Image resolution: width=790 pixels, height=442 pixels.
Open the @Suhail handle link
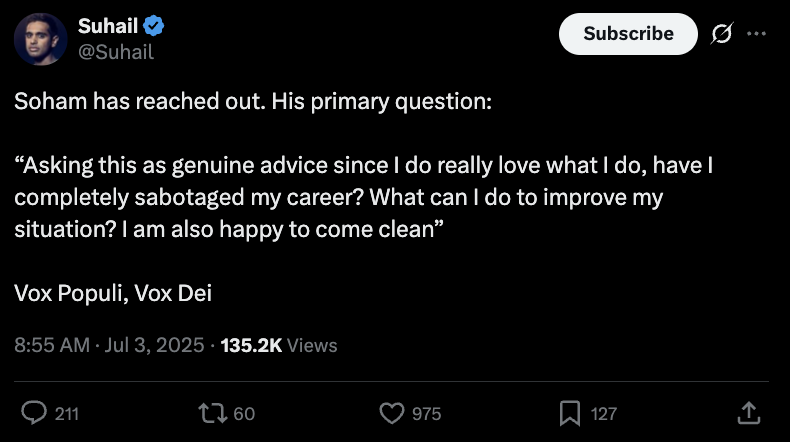[x=115, y=52]
